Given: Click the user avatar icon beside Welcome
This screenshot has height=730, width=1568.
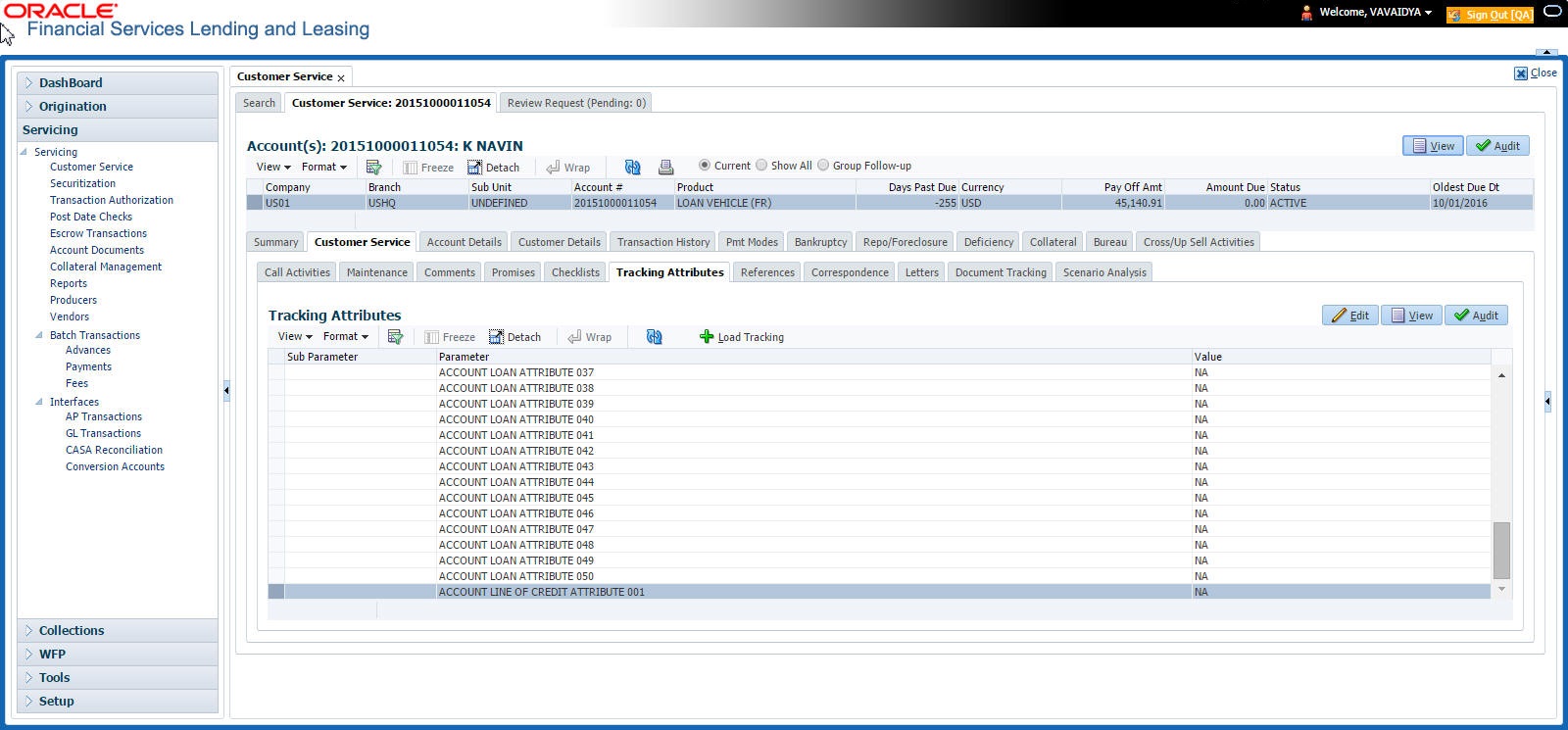Looking at the screenshot, I should 1306,13.
